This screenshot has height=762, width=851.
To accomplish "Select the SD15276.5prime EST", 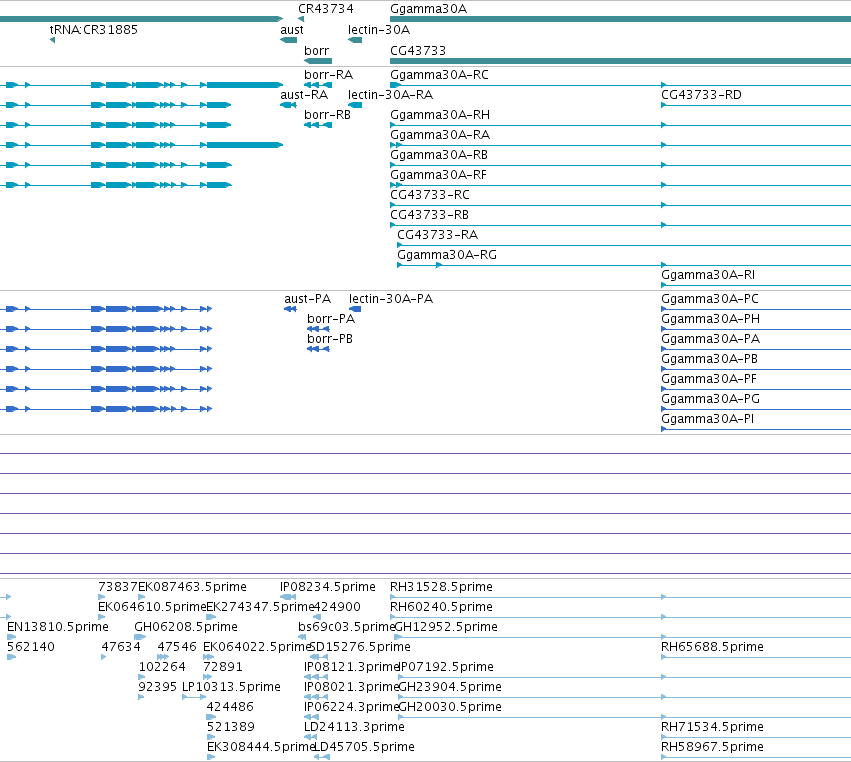I will [x=360, y=646].
